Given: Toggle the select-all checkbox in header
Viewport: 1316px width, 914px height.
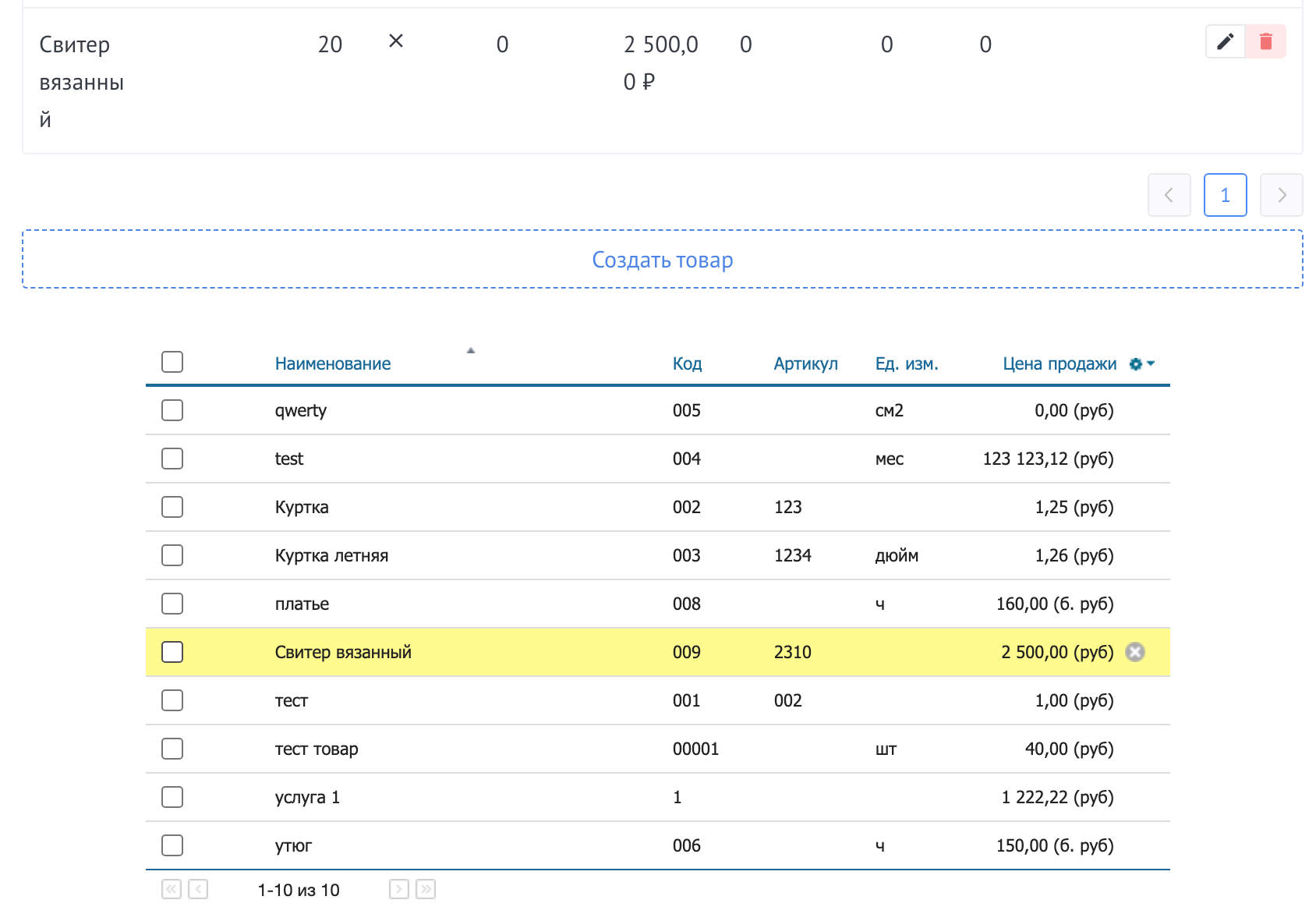Looking at the screenshot, I should pyautogui.click(x=172, y=362).
